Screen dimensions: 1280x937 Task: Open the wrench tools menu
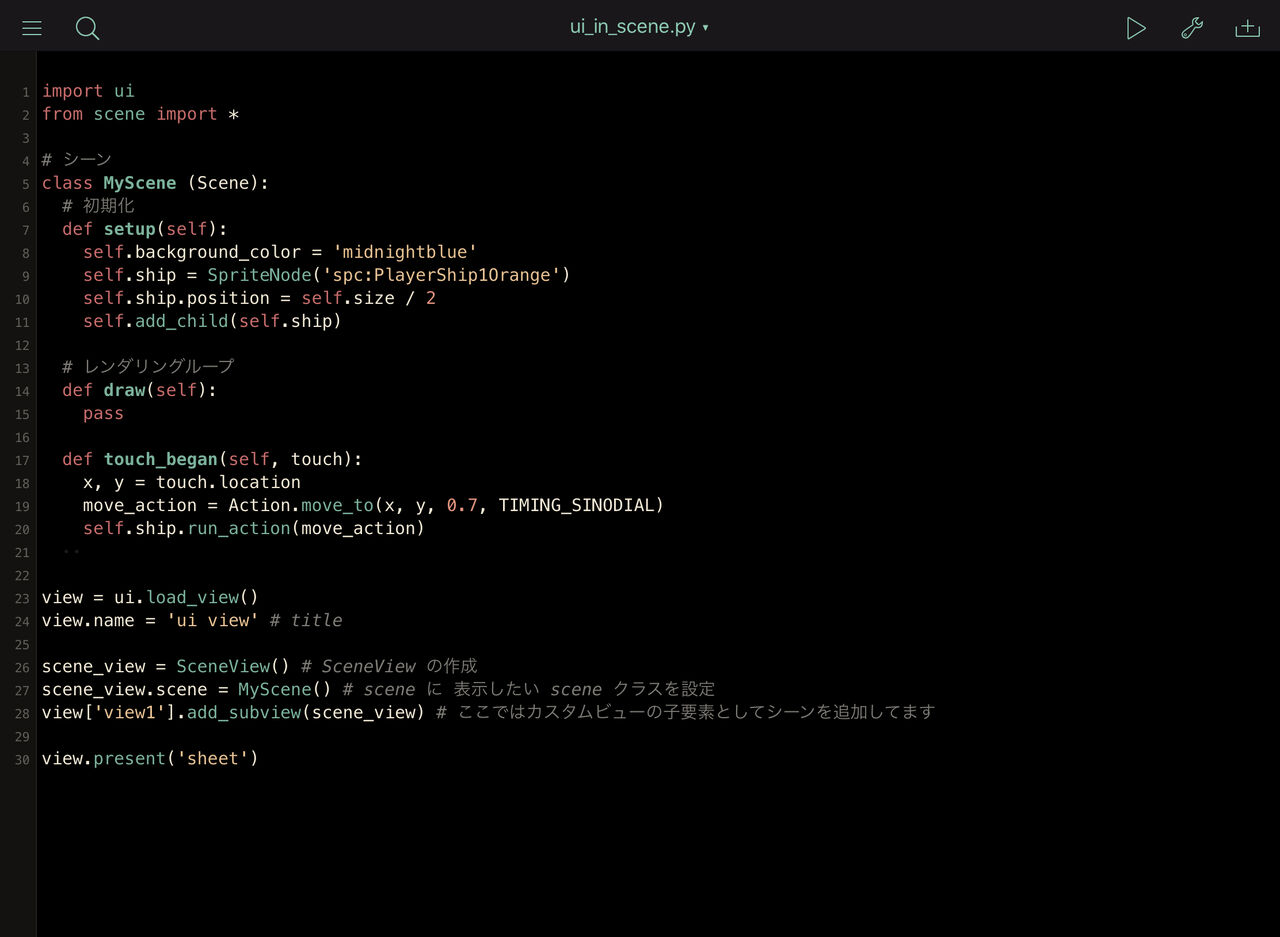point(1192,27)
